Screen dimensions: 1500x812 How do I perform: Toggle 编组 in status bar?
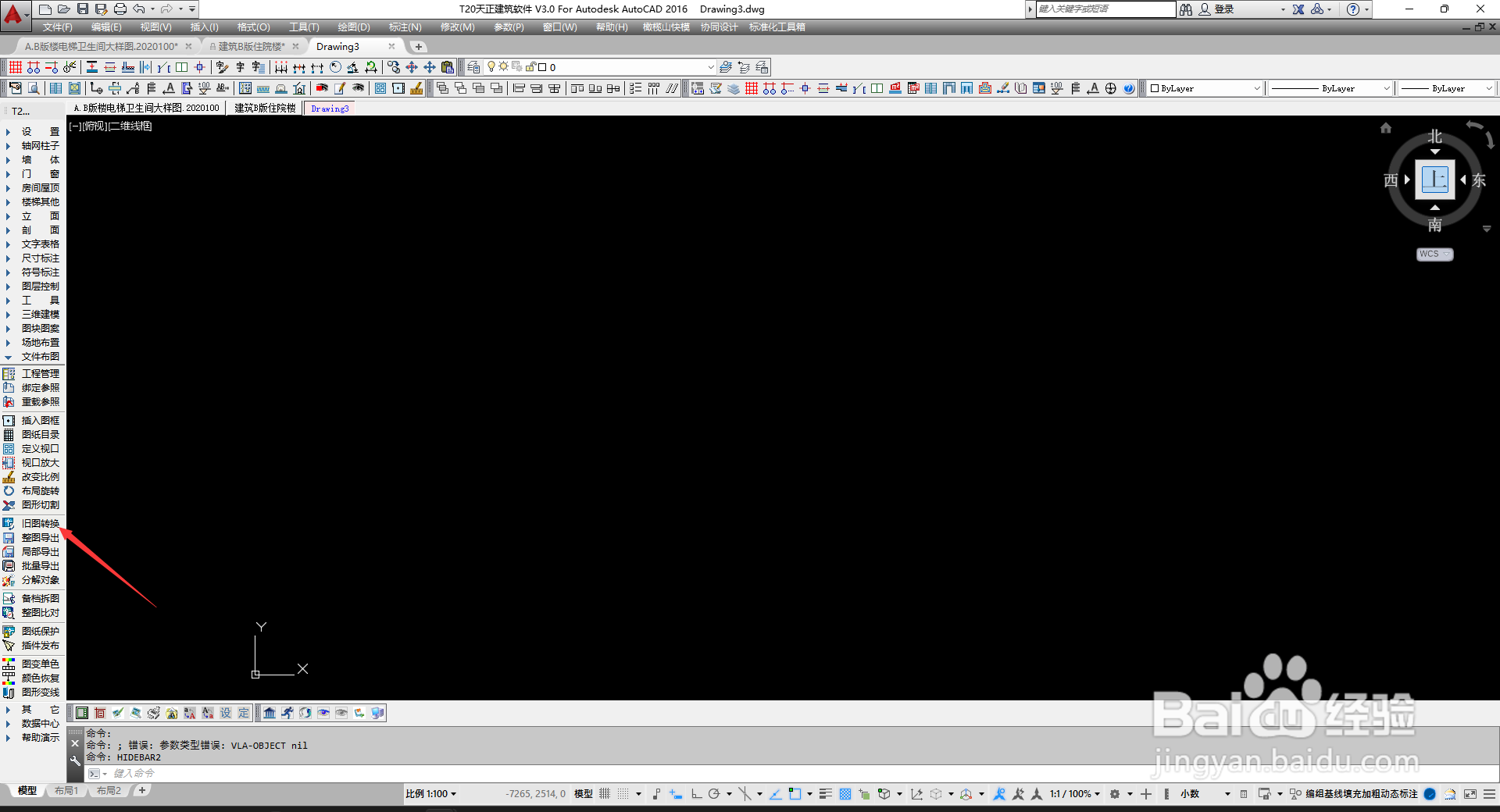tap(1315, 794)
